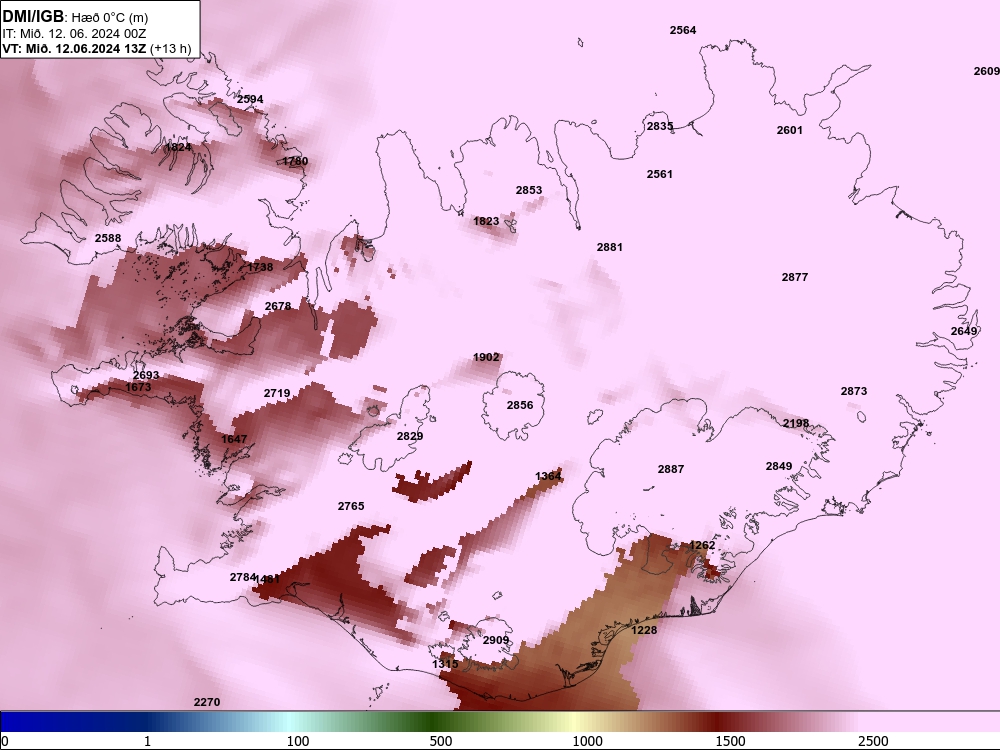Click the 2853 height value
Image resolution: width=1000 pixels, height=750 pixels.
(529, 190)
